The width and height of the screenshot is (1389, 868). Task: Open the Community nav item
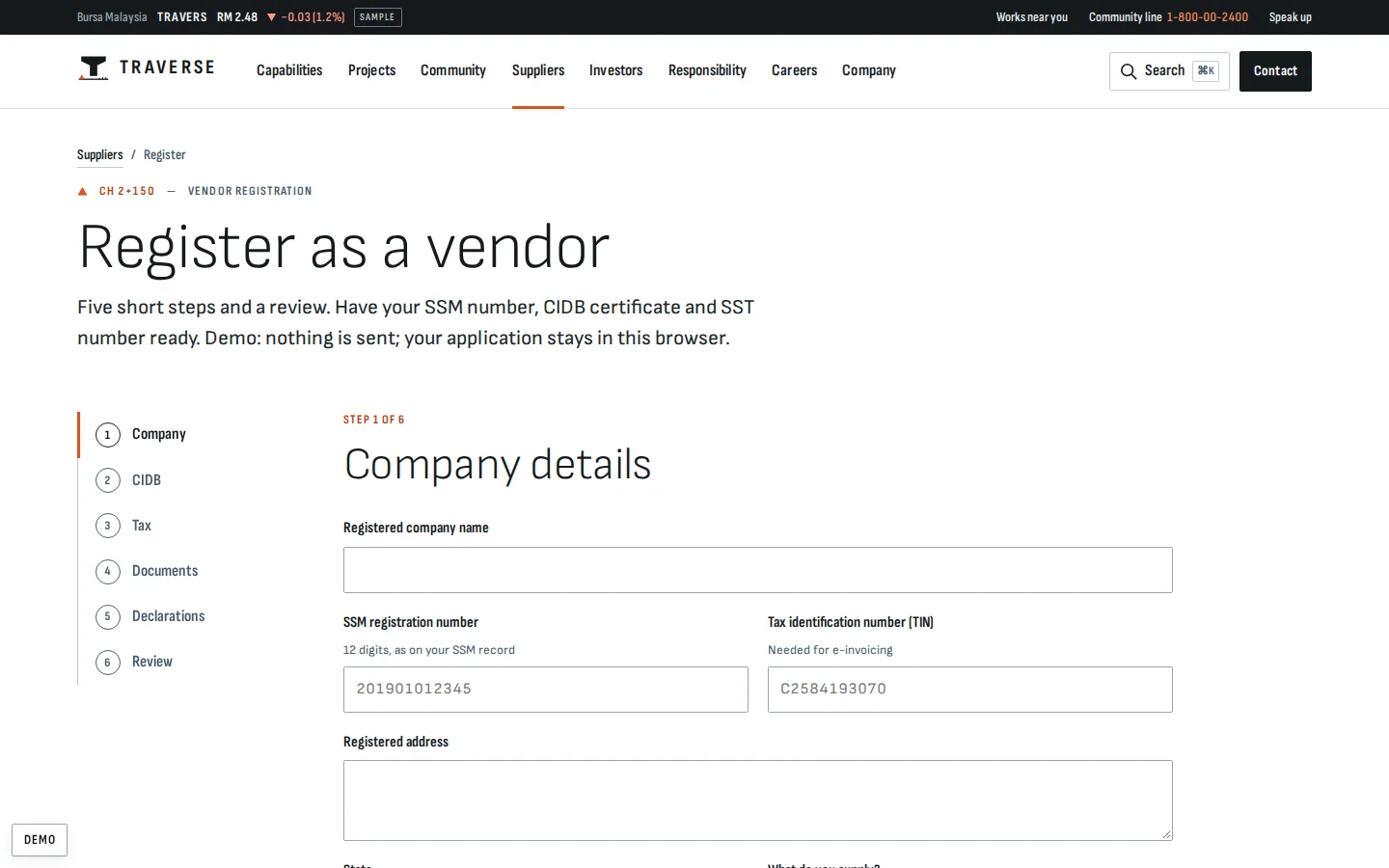[453, 70]
